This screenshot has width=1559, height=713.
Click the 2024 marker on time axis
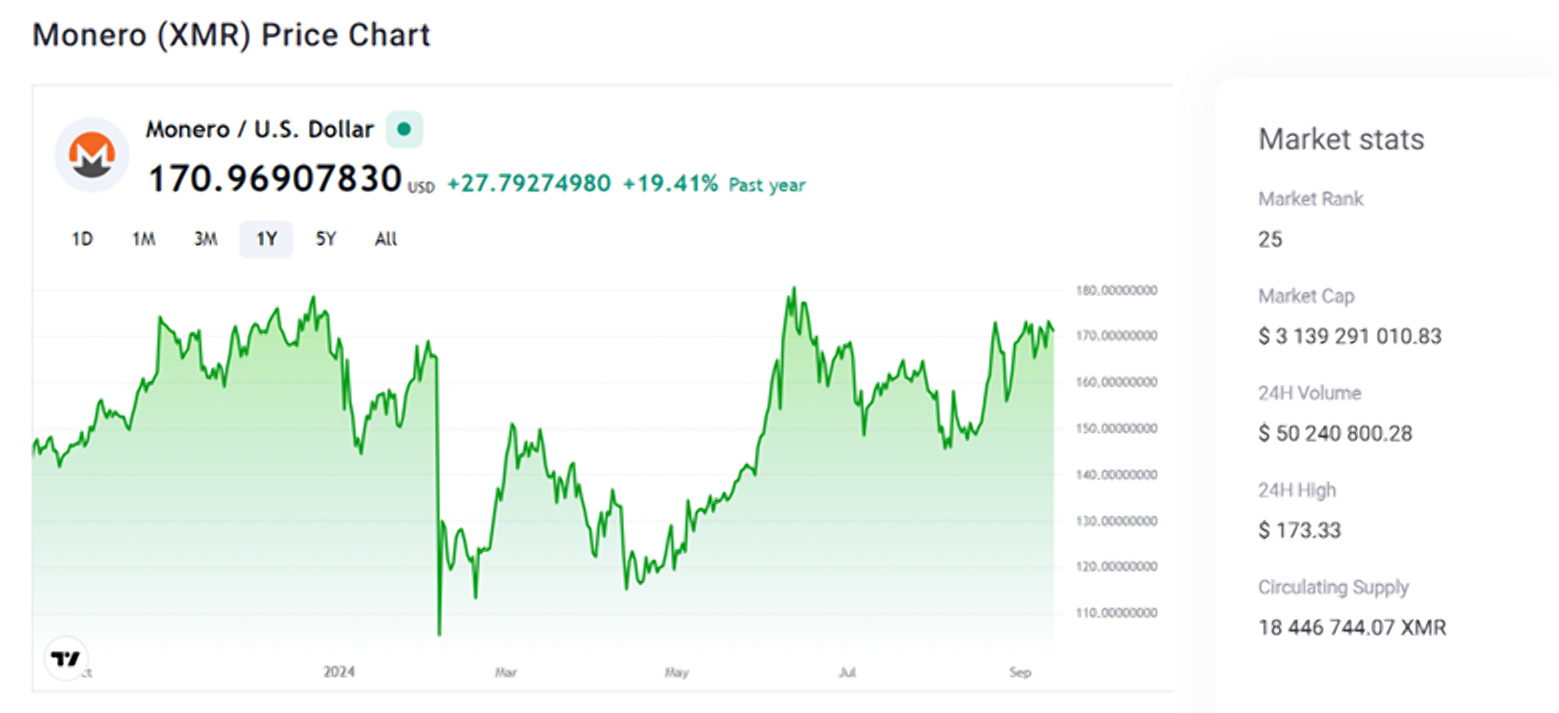340,673
